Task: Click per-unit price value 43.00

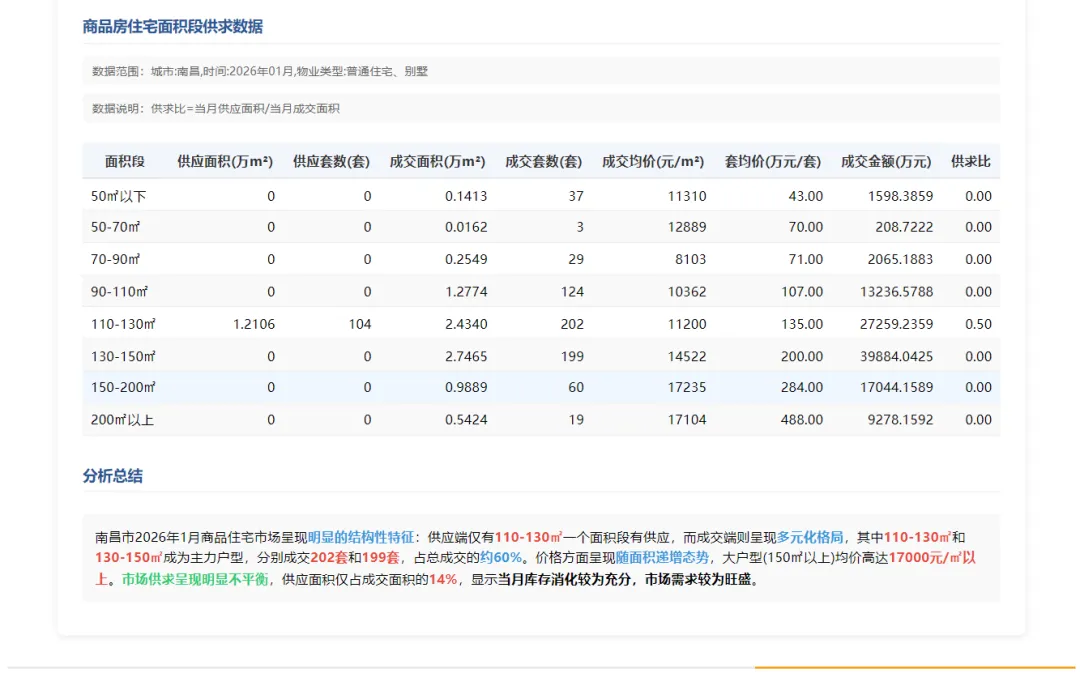Action: (x=806, y=196)
